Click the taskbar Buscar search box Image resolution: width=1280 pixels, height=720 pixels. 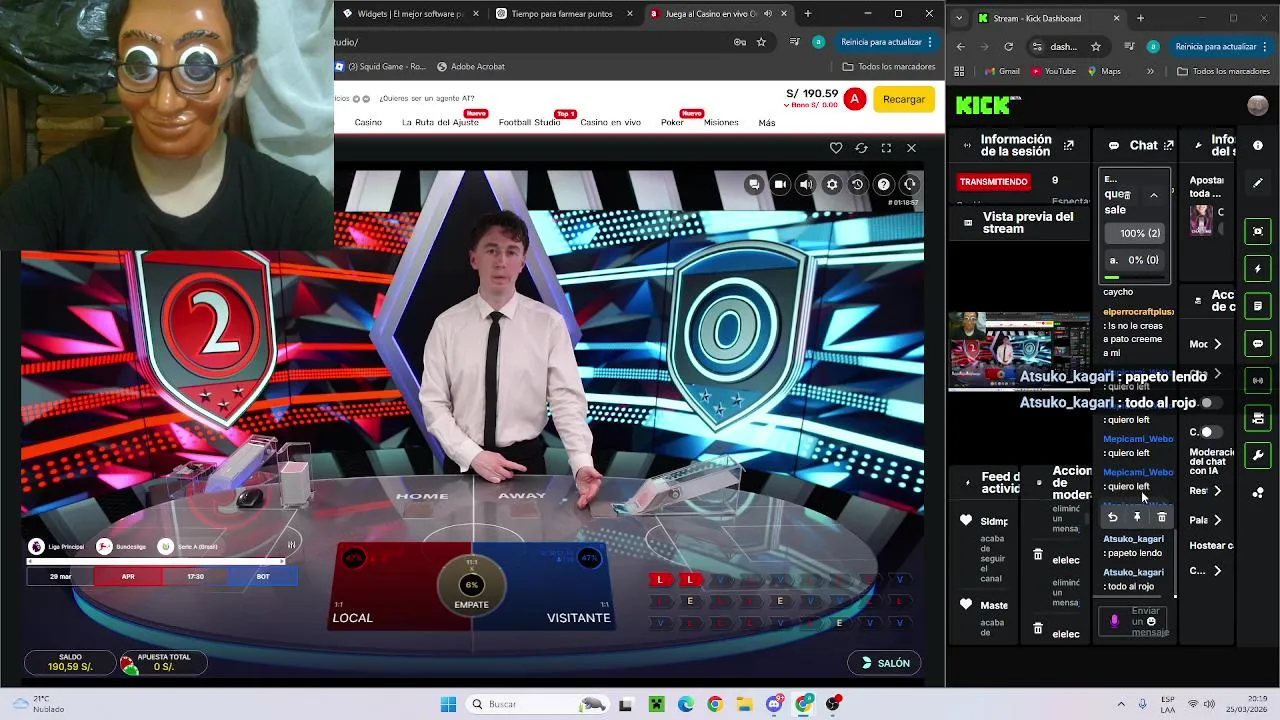pyautogui.click(x=537, y=704)
